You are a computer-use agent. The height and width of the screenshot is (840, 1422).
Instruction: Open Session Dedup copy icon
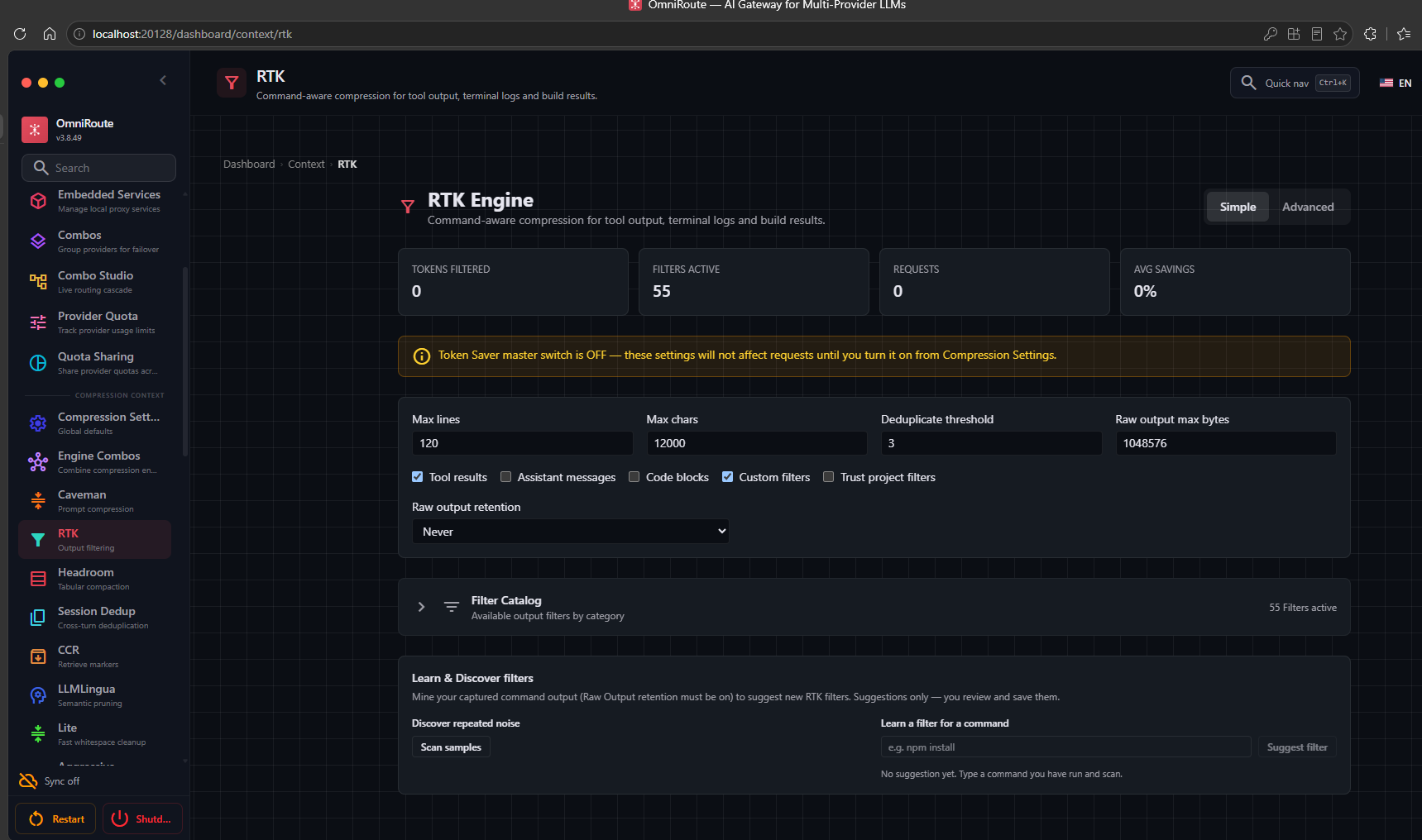[x=38, y=618]
